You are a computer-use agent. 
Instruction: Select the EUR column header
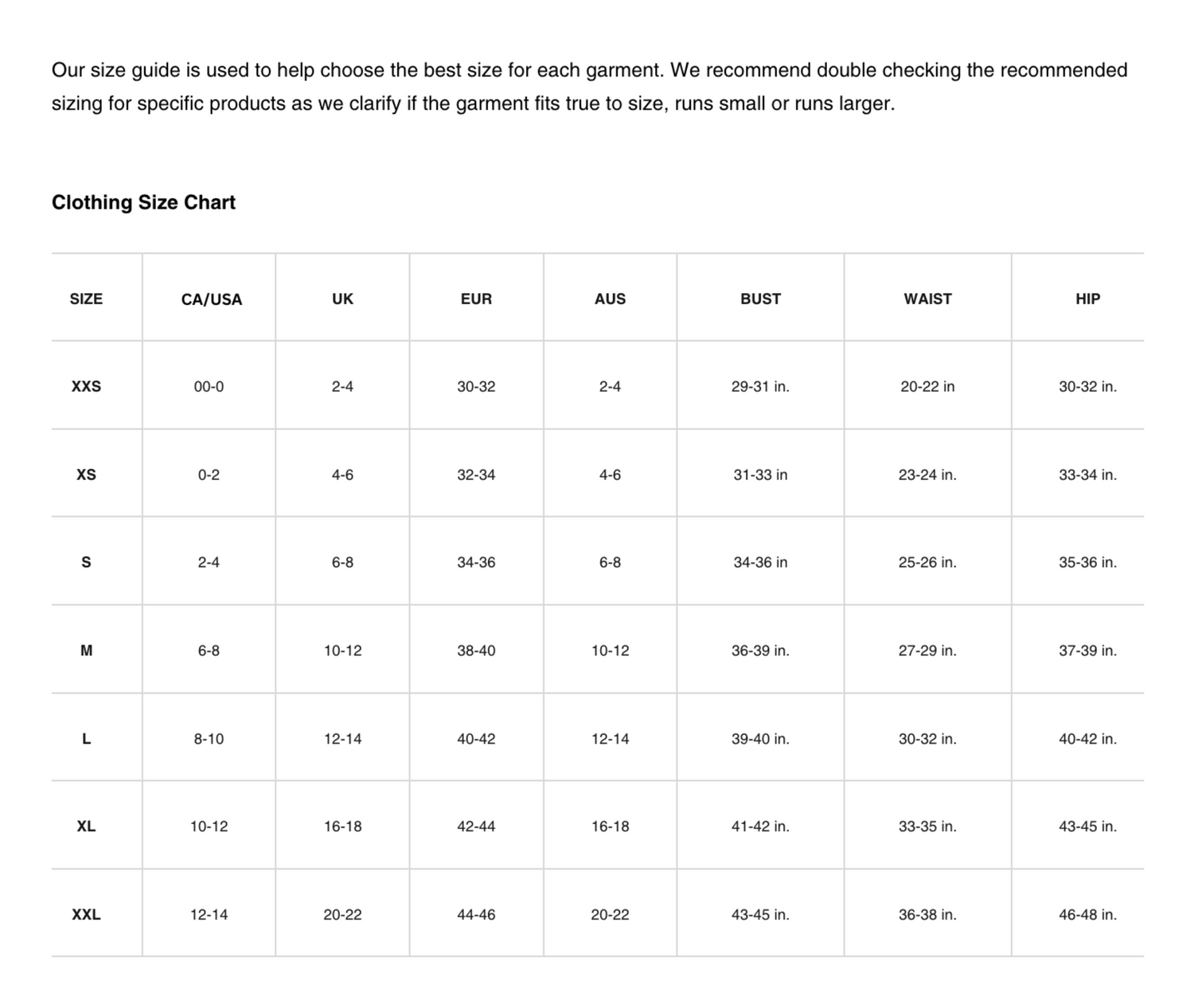coord(476,299)
